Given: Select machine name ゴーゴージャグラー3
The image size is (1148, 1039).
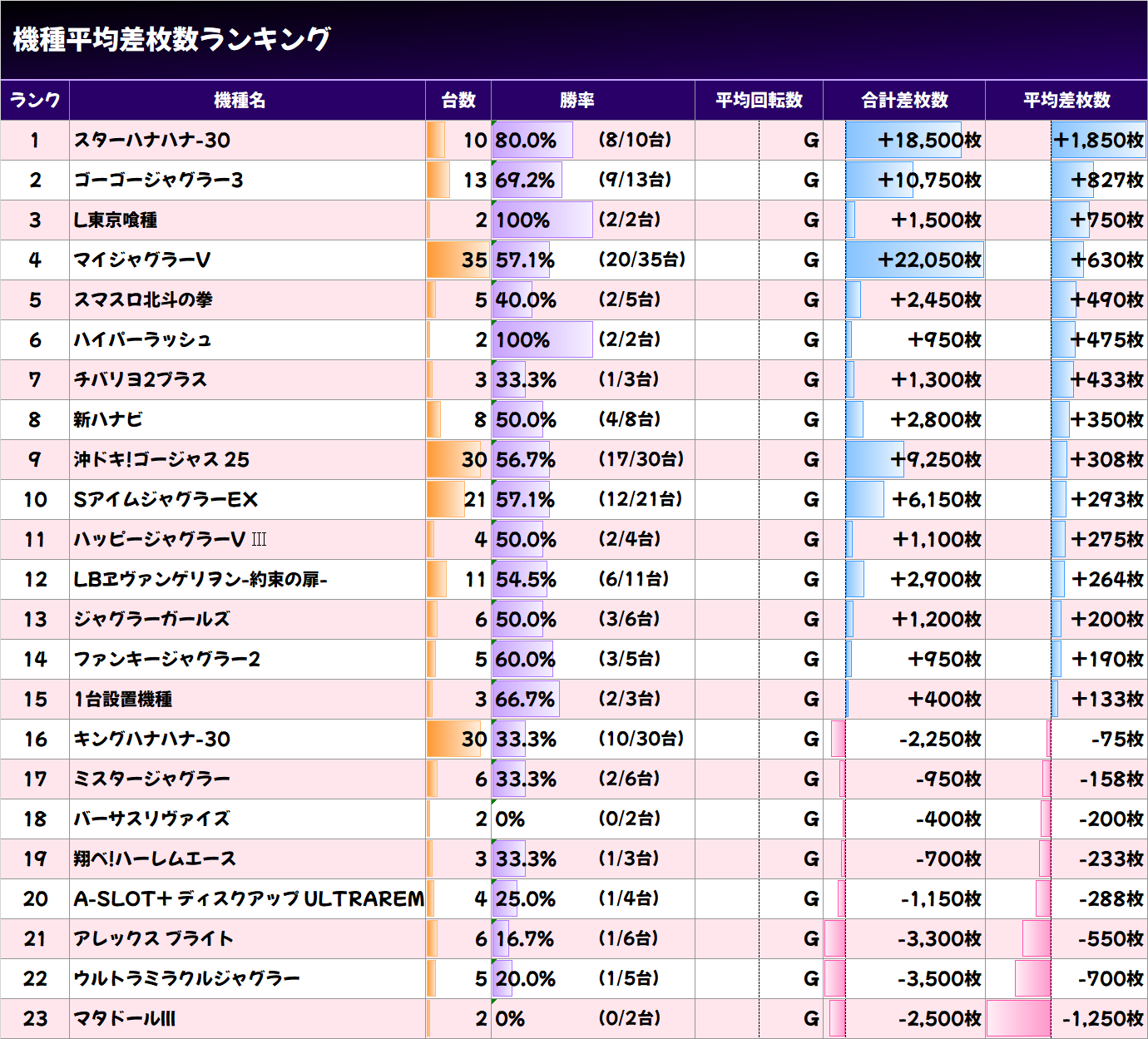Looking at the screenshot, I should [x=158, y=181].
